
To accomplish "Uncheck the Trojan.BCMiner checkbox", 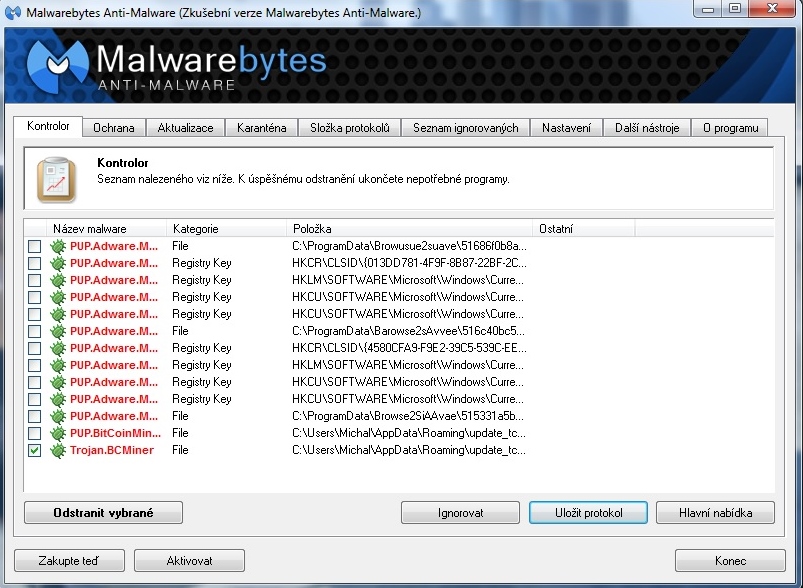I will (34, 450).
